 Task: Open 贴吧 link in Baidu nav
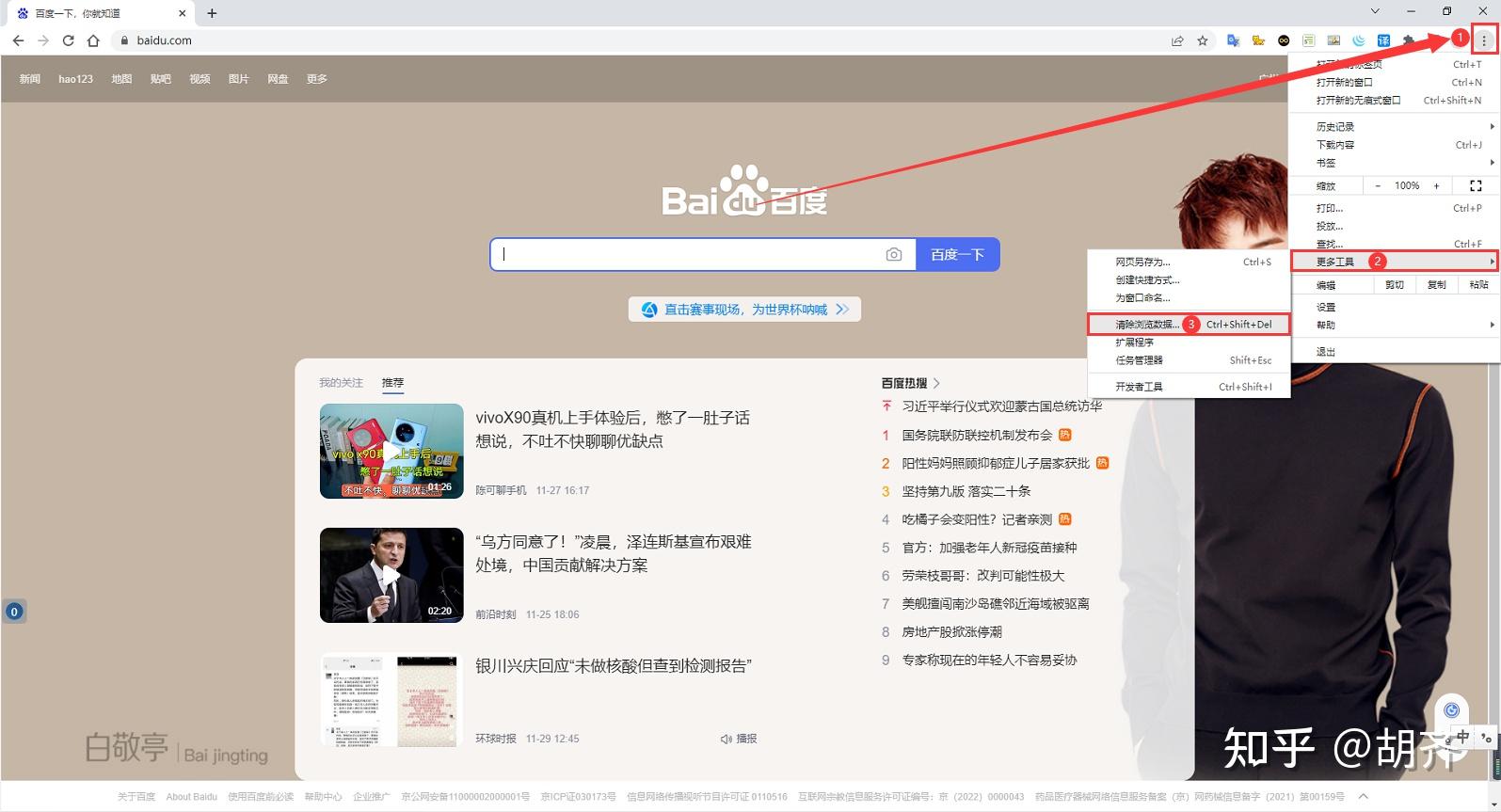coord(161,79)
